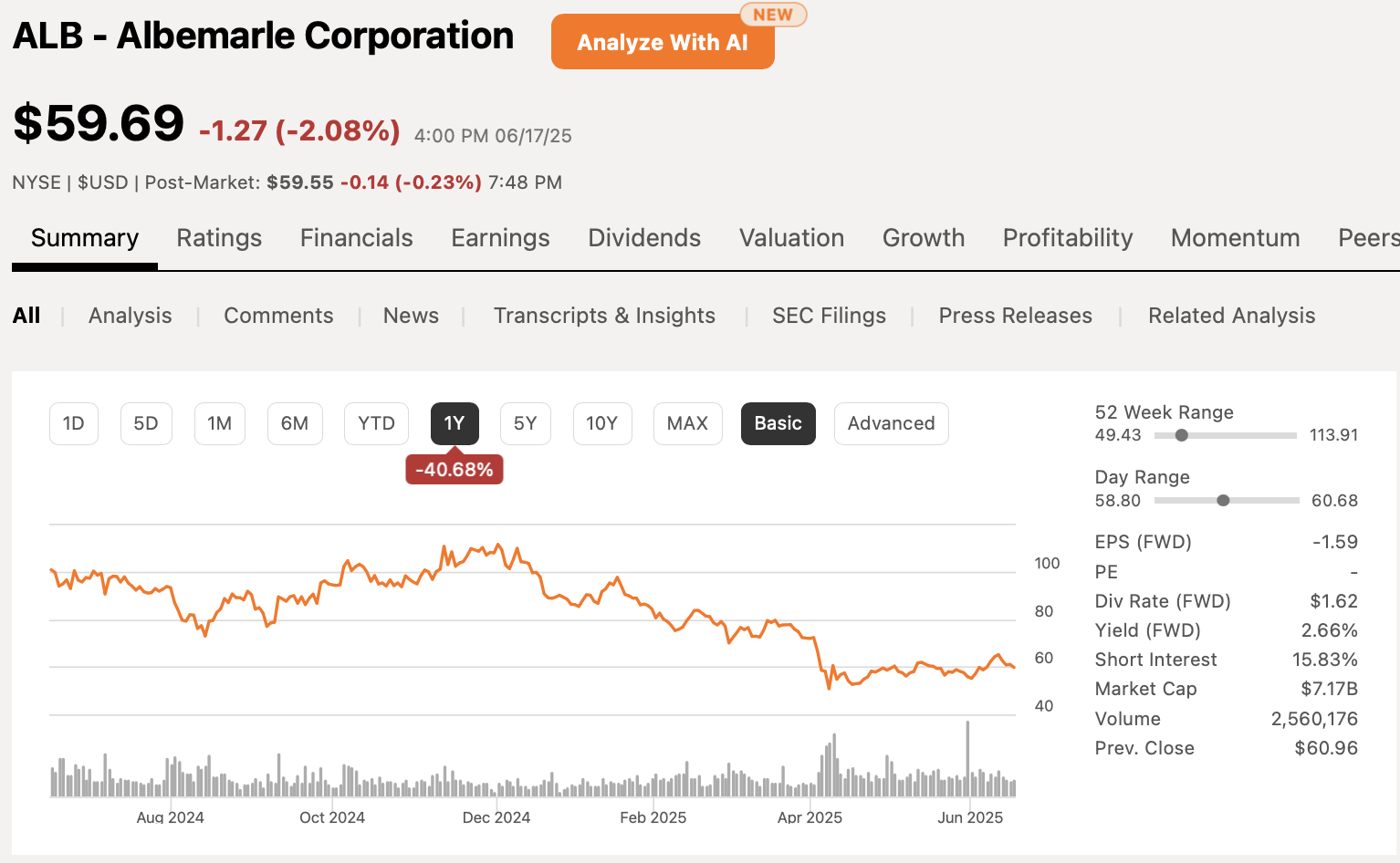Click the Analyze With AI button
The image size is (1400, 863).
(663, 41)
